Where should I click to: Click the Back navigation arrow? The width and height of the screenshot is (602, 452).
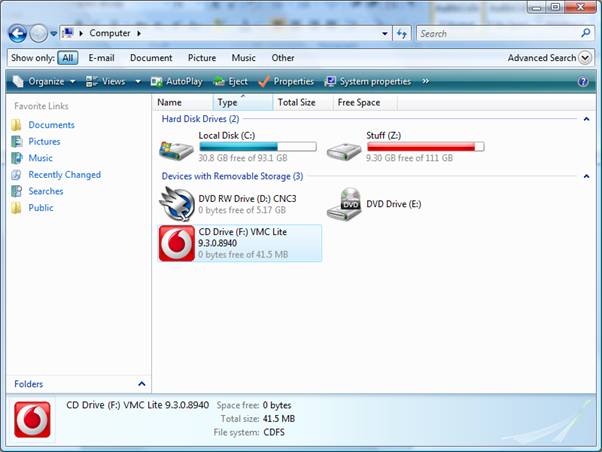pos(17,33)
